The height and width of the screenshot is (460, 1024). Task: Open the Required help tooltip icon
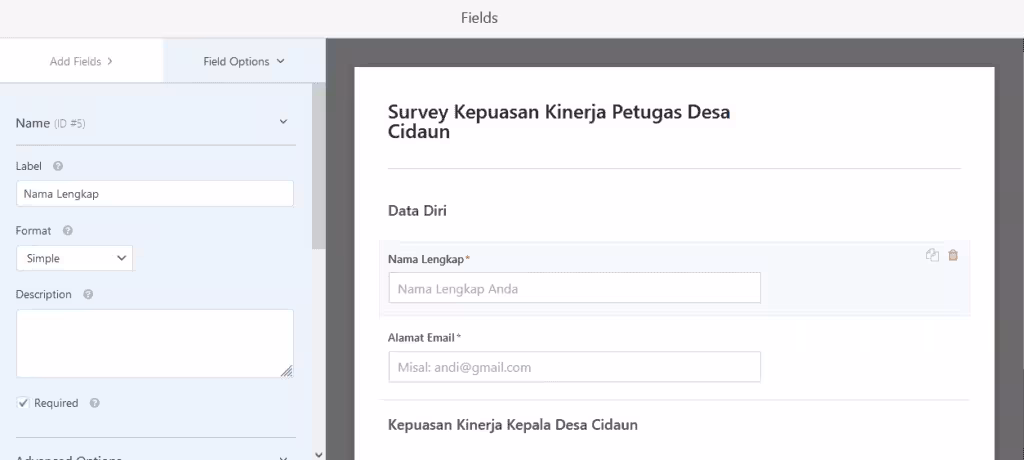tap(95, 403)
